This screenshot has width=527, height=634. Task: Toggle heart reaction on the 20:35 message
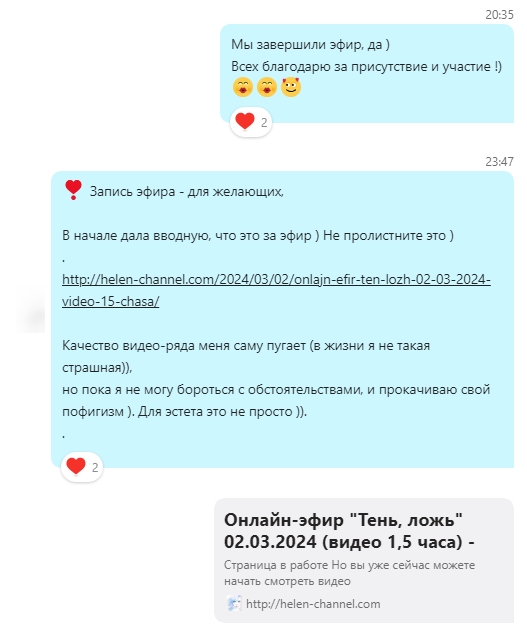click(x=245, y=121)
